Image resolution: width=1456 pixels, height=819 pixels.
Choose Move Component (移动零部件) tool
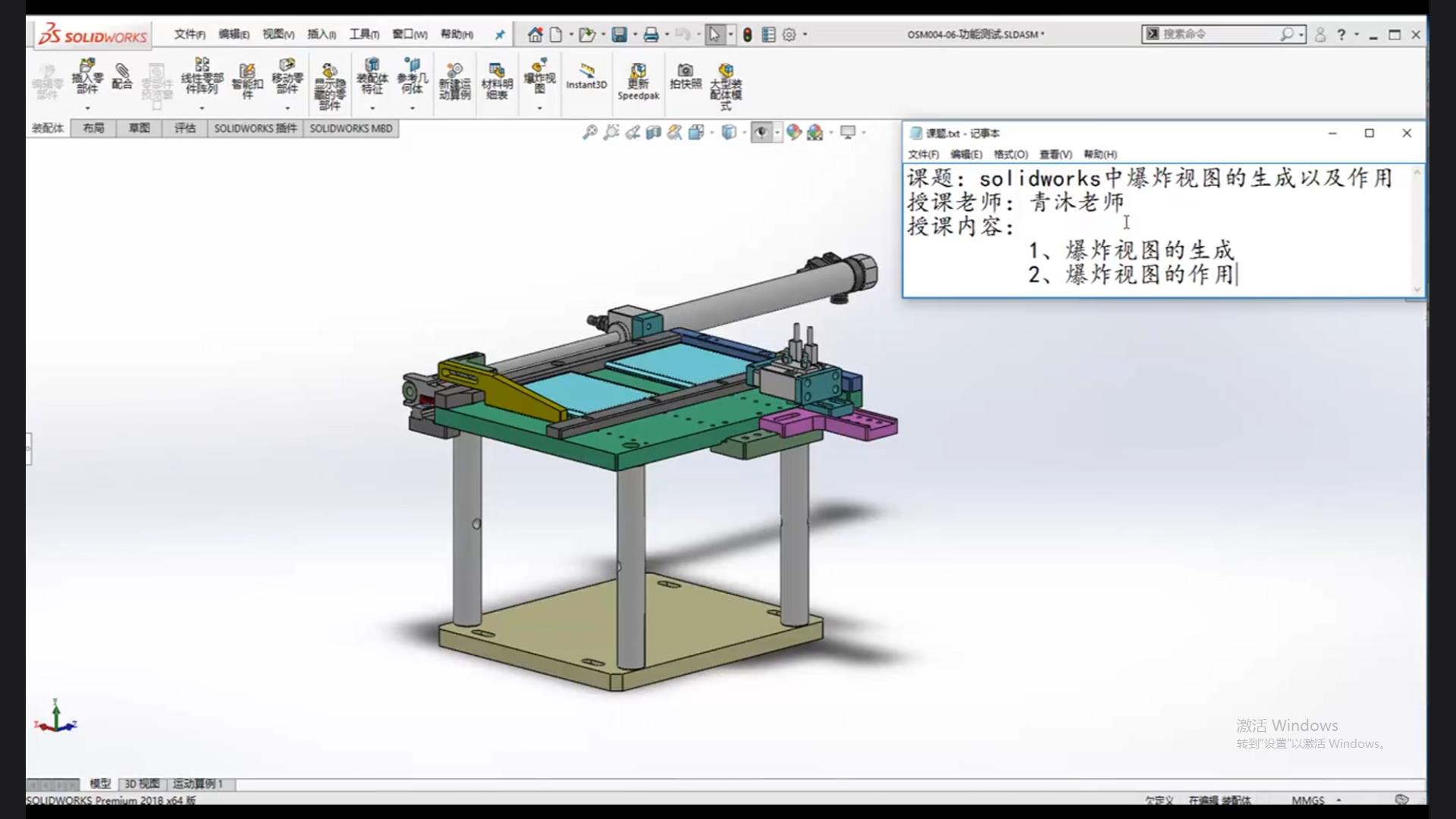coord(287,76)
